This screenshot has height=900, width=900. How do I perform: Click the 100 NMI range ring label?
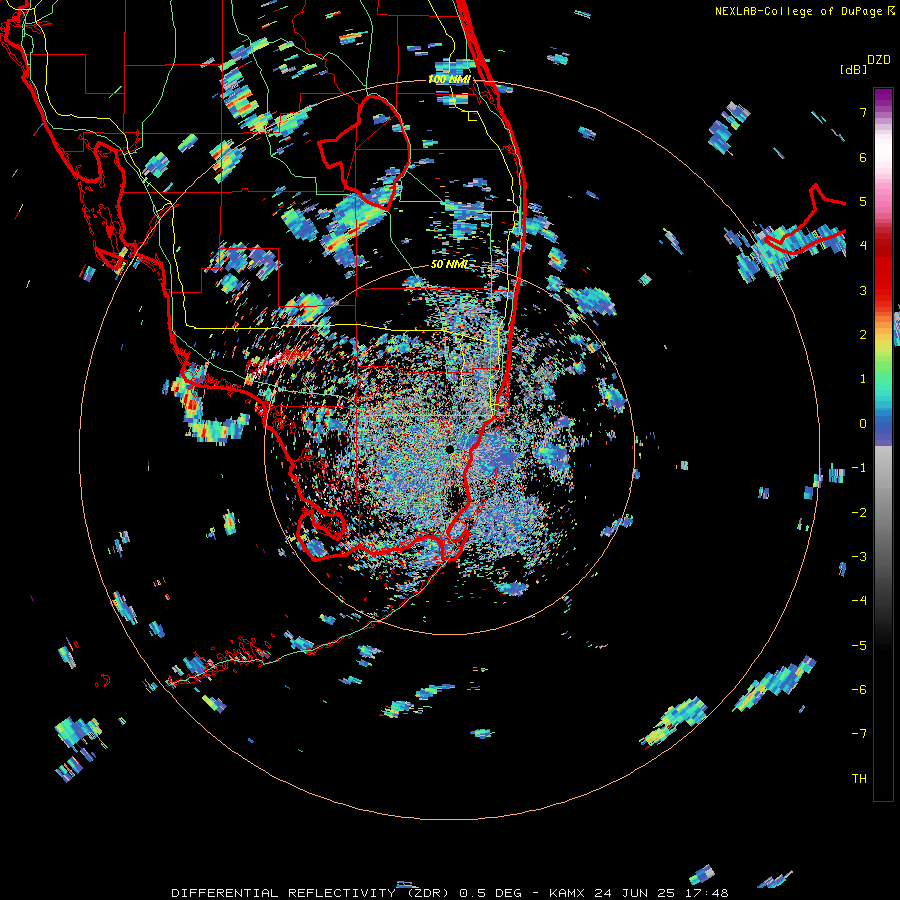[449, 79]
